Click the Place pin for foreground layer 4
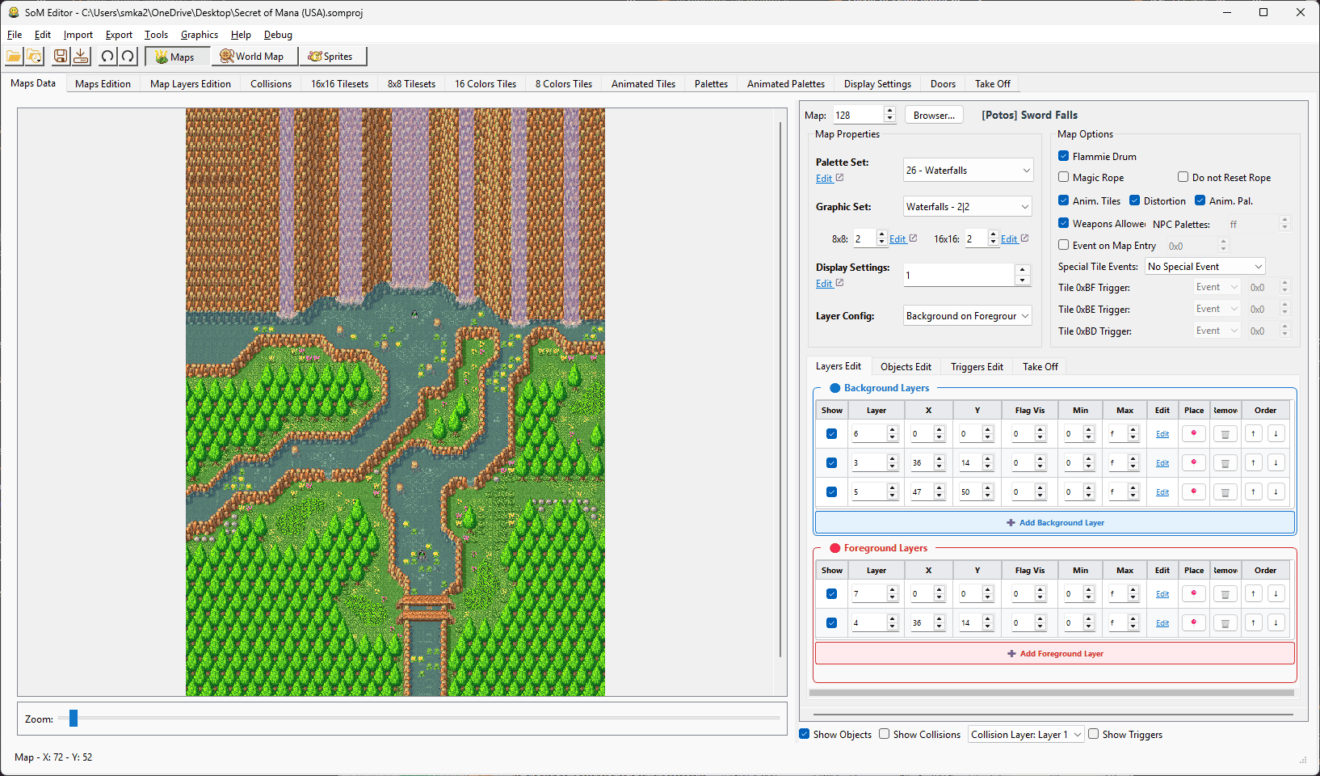This screenshot has height=776, width=1320. click(x=1194, y=622)
